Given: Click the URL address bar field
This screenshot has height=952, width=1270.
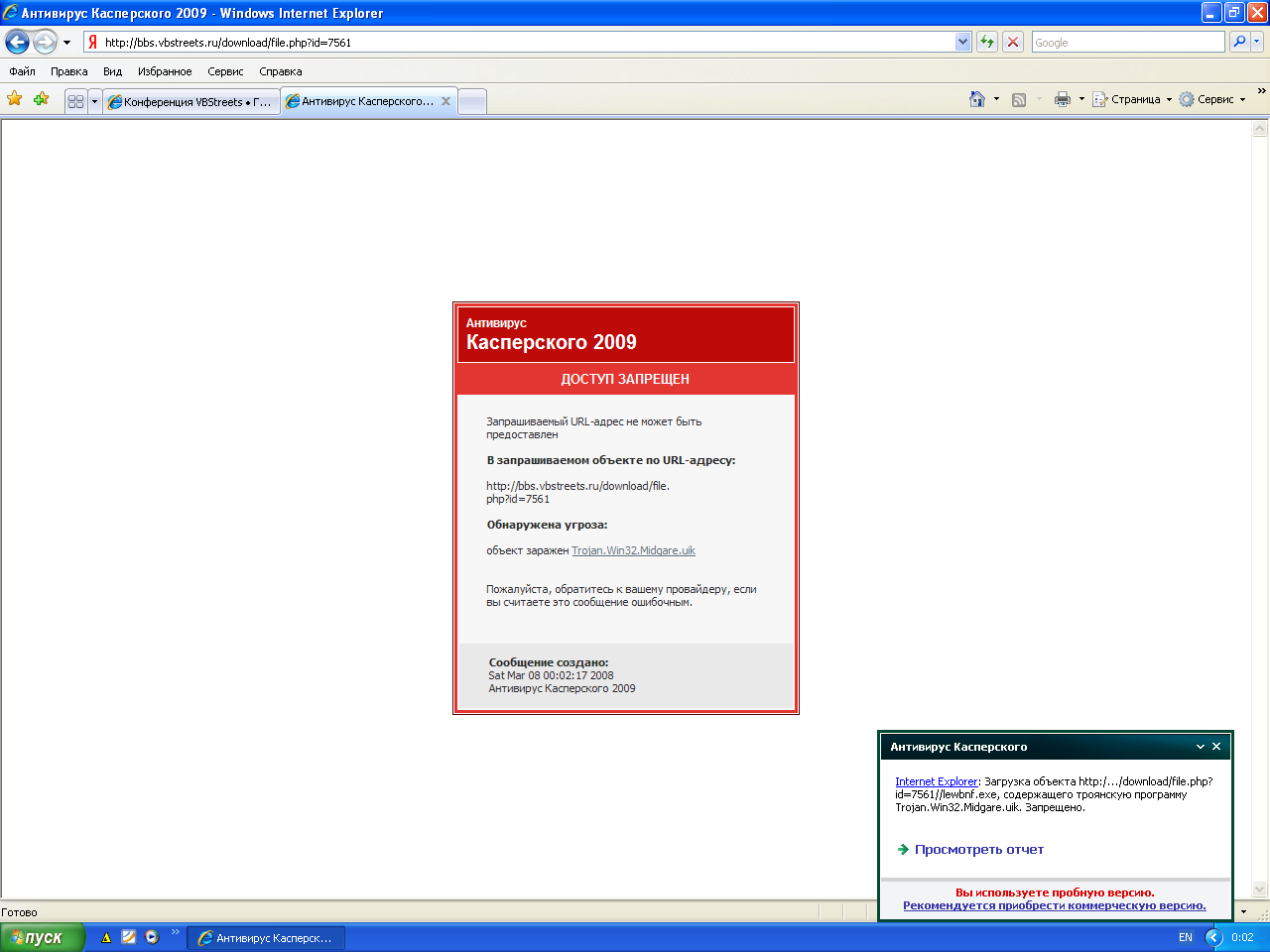Looking at the screenshot, I should coord(527,43).
